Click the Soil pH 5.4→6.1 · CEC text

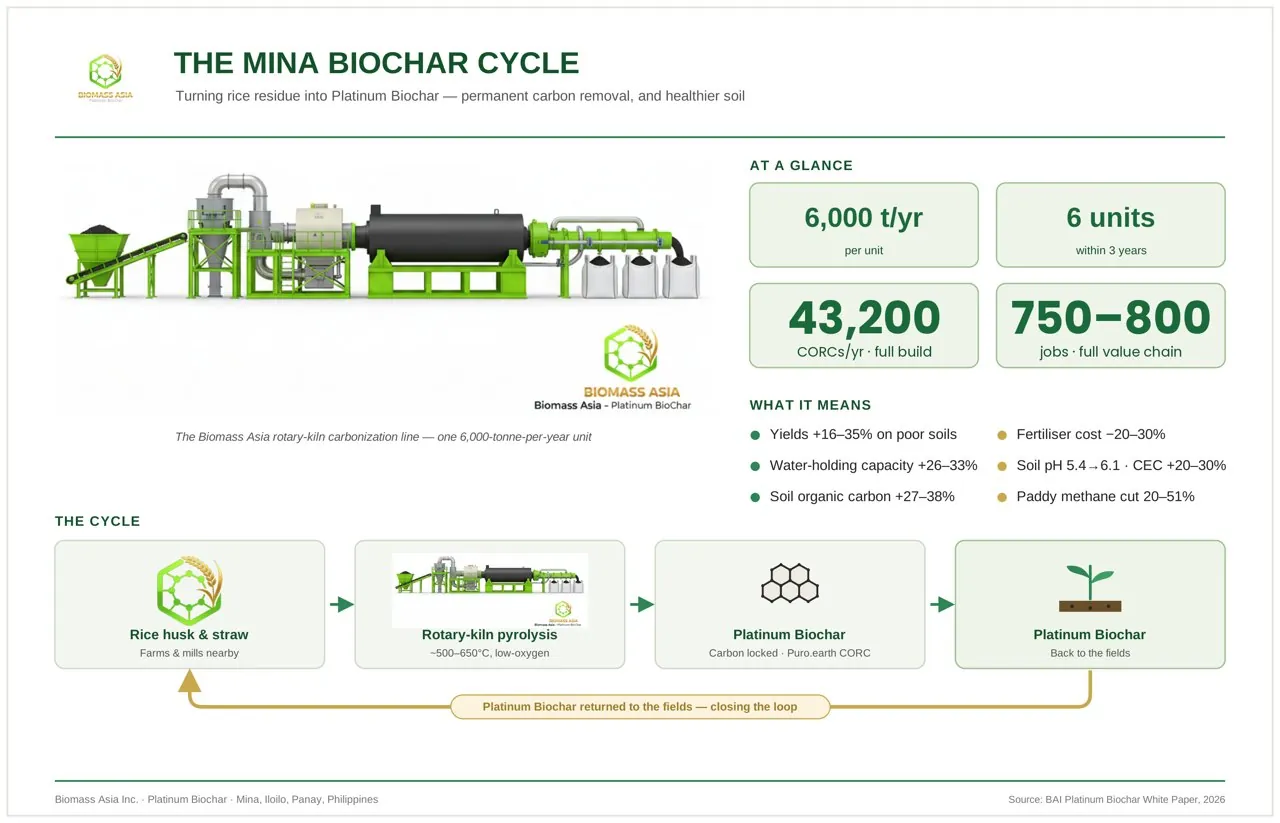coord(1121,465)
